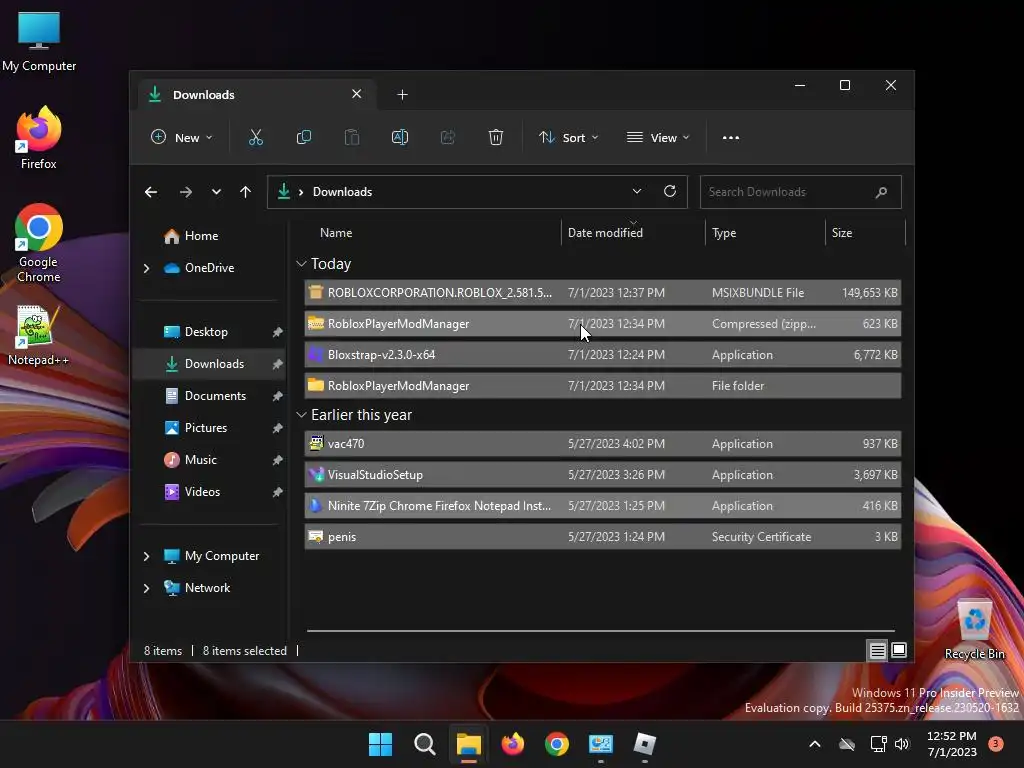Switch to details view layout icon
The image size is (1024, 768).
[877, 650]
